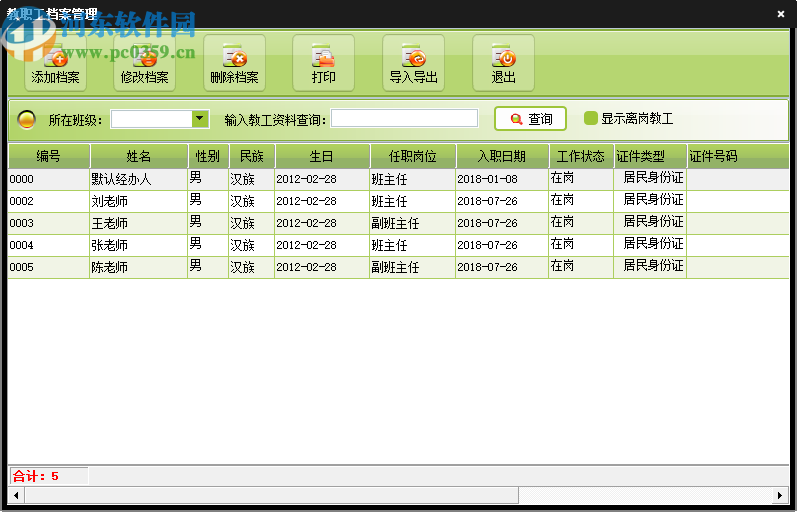The height and width of the screenshot is (512, 797).
Task: Open the 导入导出 import/export tool
Action: (413, 64)
